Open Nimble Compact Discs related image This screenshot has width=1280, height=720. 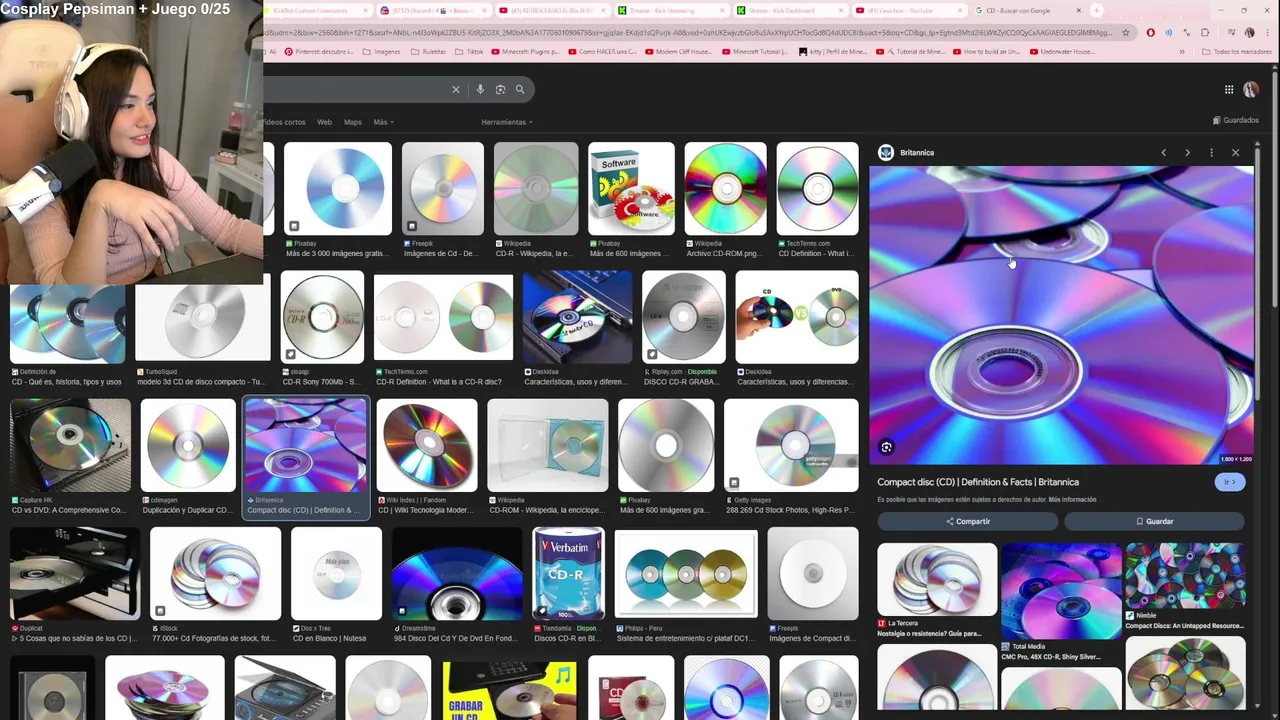click(x=1185, y=576)
